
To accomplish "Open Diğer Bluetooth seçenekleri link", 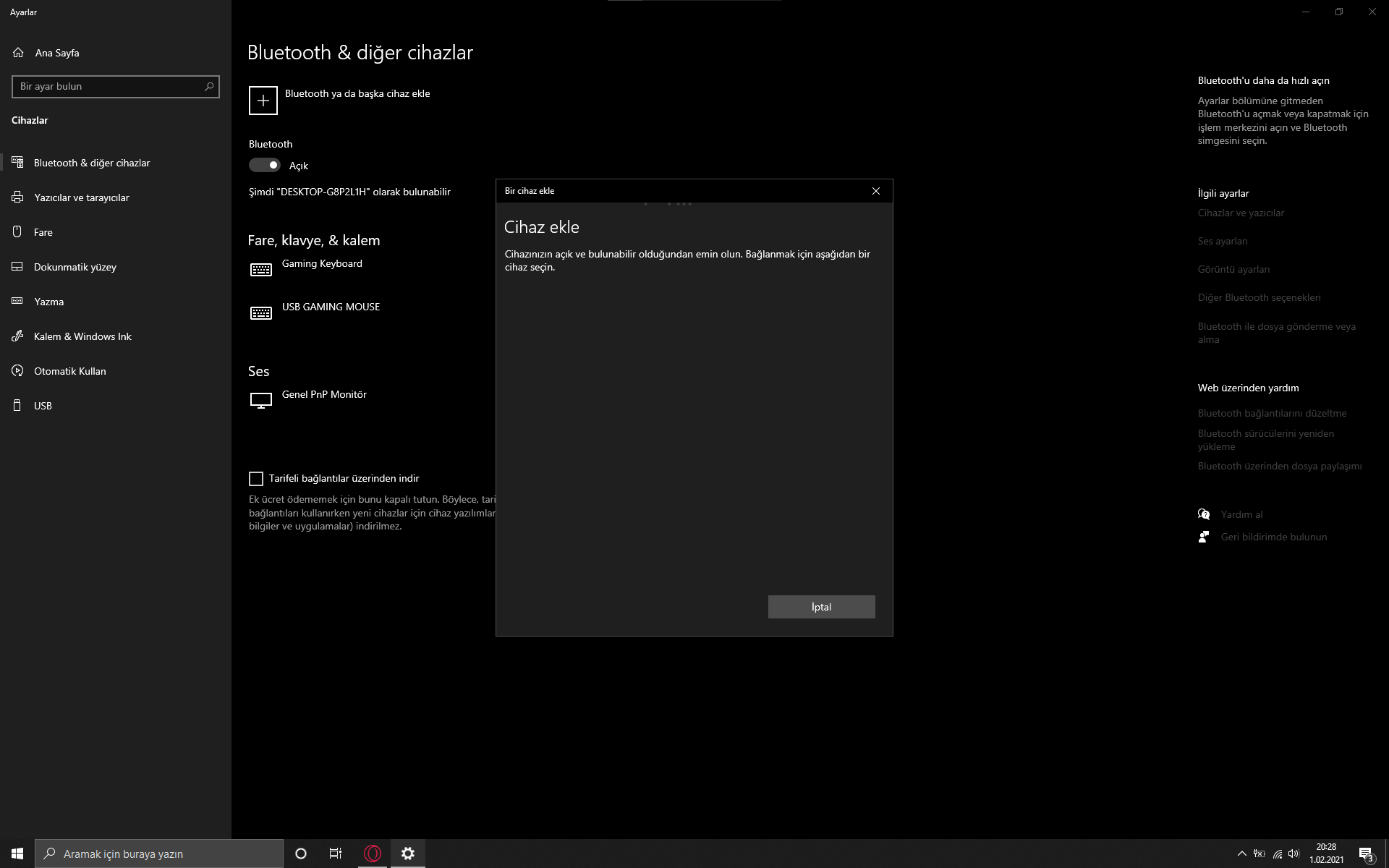I will [1259, 297].
